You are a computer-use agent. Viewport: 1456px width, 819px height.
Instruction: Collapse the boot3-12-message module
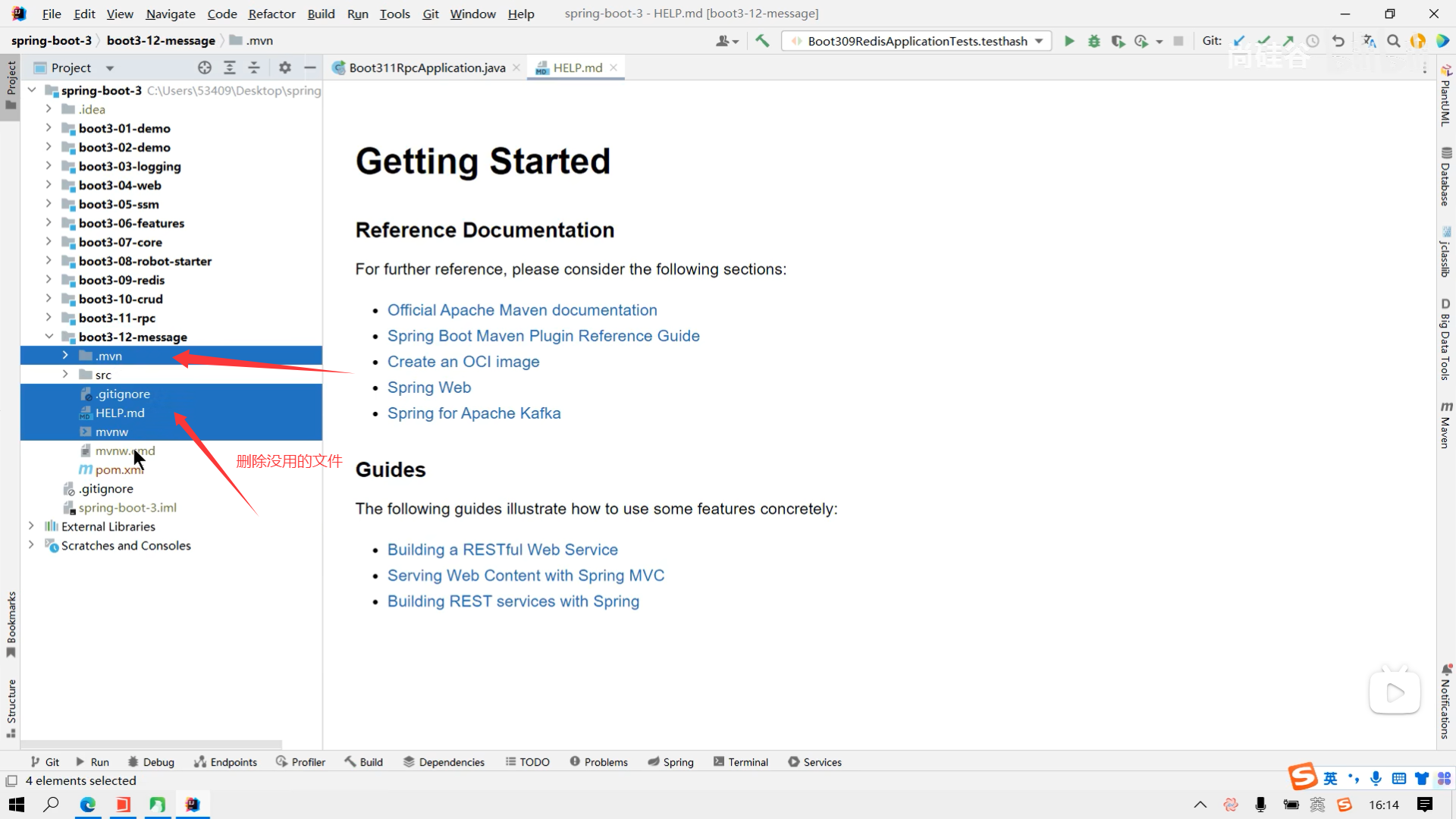[49, 337]
